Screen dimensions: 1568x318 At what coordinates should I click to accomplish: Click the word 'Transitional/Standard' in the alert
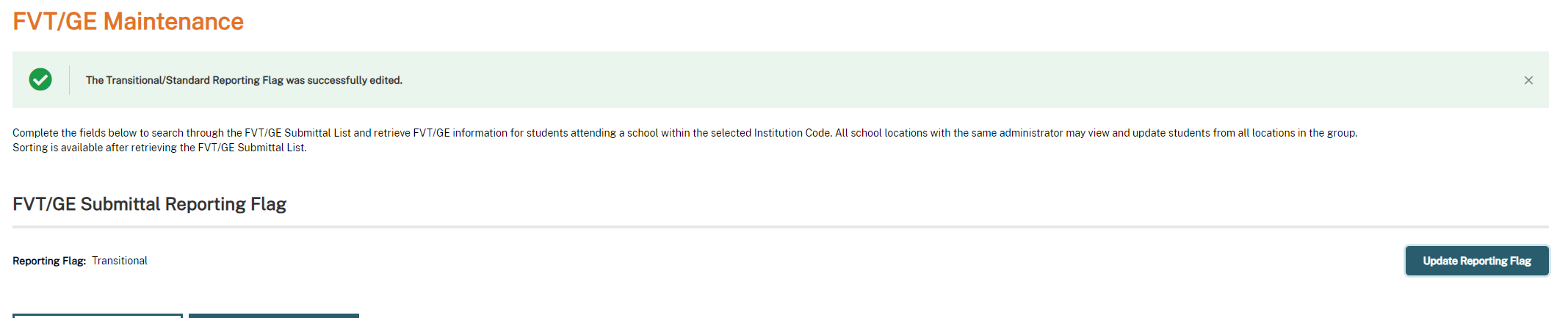147,80
